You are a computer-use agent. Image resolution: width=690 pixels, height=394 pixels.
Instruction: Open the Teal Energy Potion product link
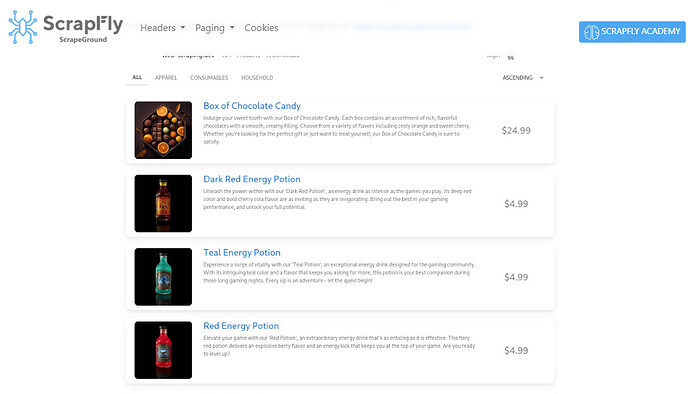pyautogui.click(x=242, y=253)
